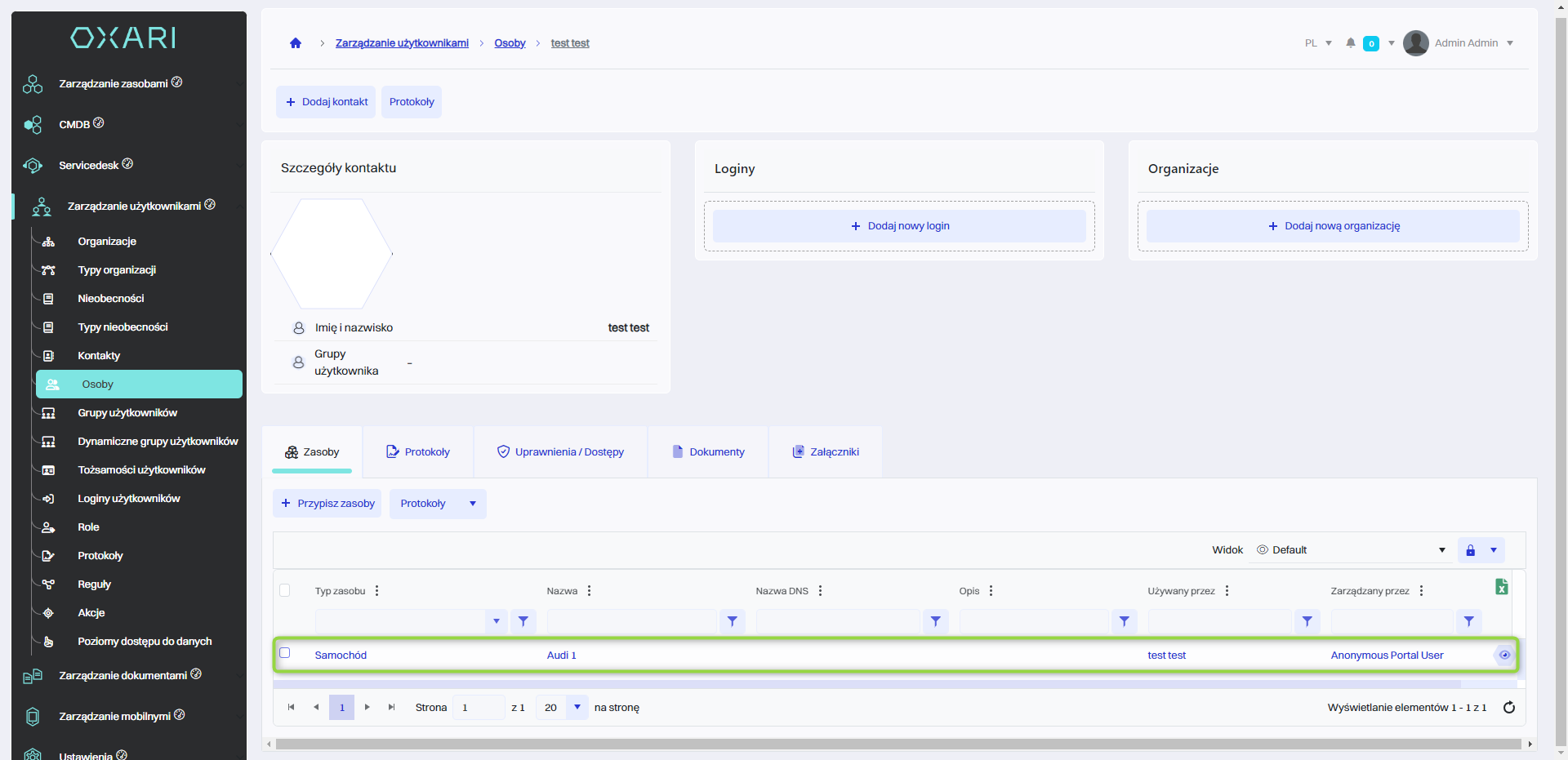
Task: Open column menu dots for Typ zasobu
Action: [x=376, y=591]
